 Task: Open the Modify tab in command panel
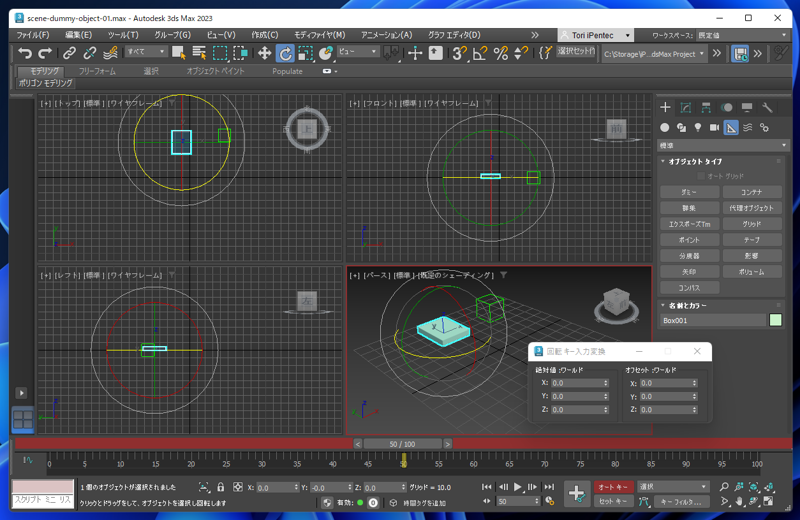coord(686,107)
